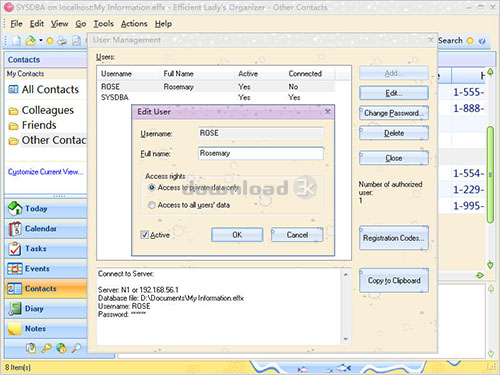Click the magnifier Search icon in bottom bar
The width and height of the screenshot is (500, 375).
click(x=76, y=348)
